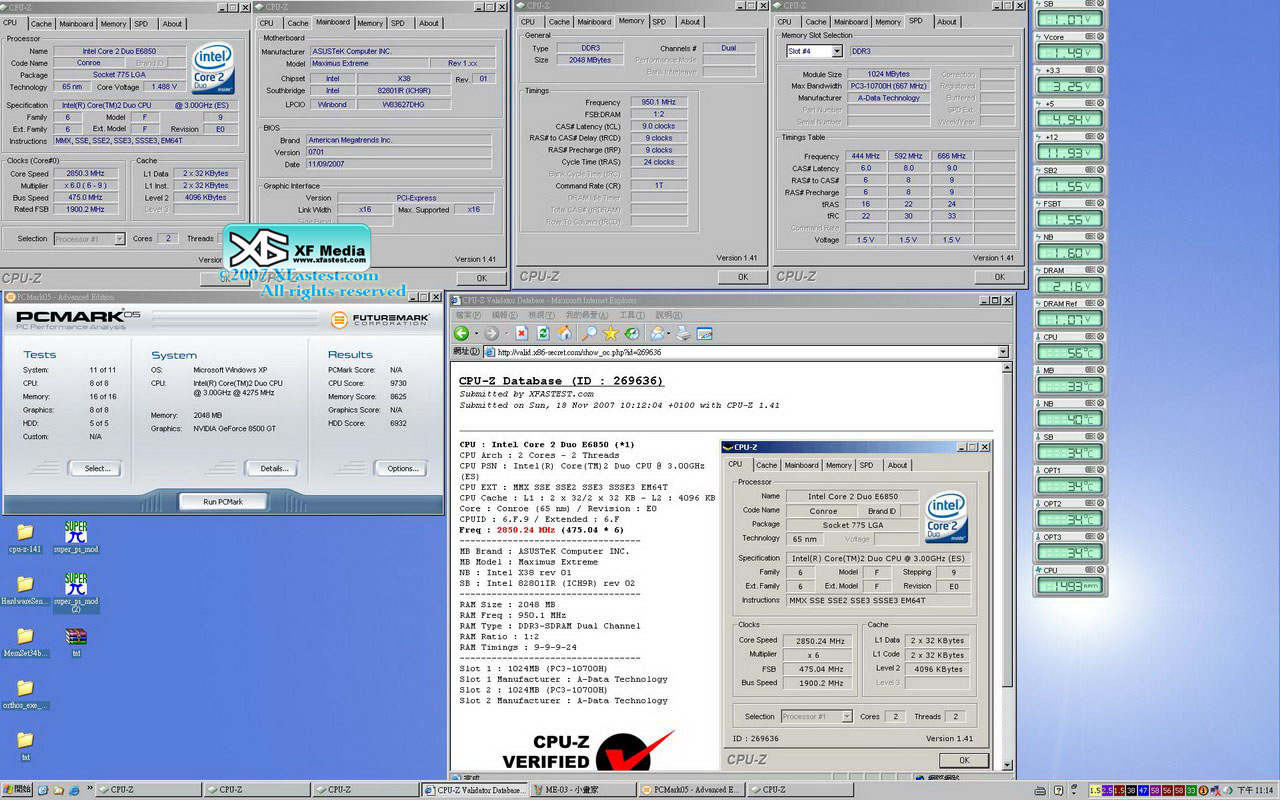The height and width of the screenshot is (800, 1280).
Task: Click the taskbar clock showing 11:14
Action: [x=1257, y=790]
